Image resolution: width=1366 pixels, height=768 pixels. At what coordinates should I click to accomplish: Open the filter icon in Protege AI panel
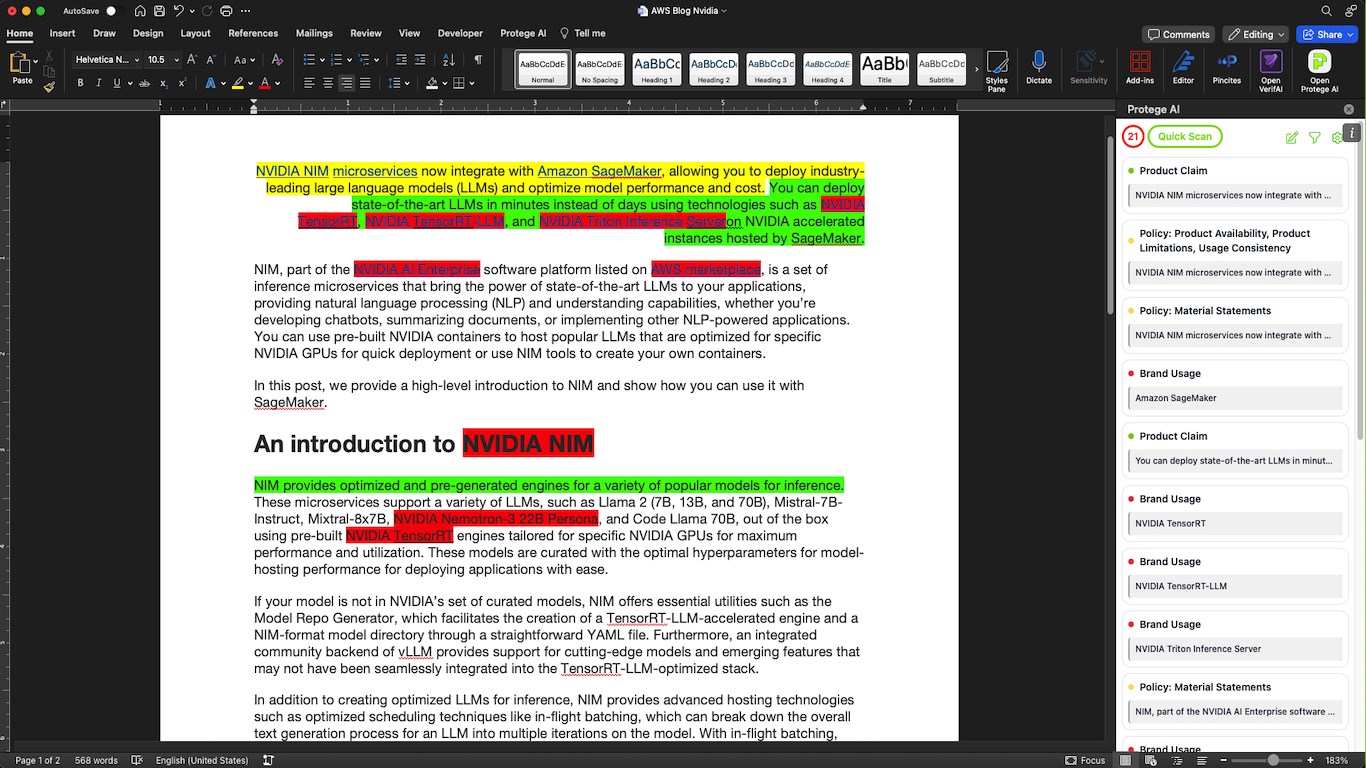click(1315, 137)
